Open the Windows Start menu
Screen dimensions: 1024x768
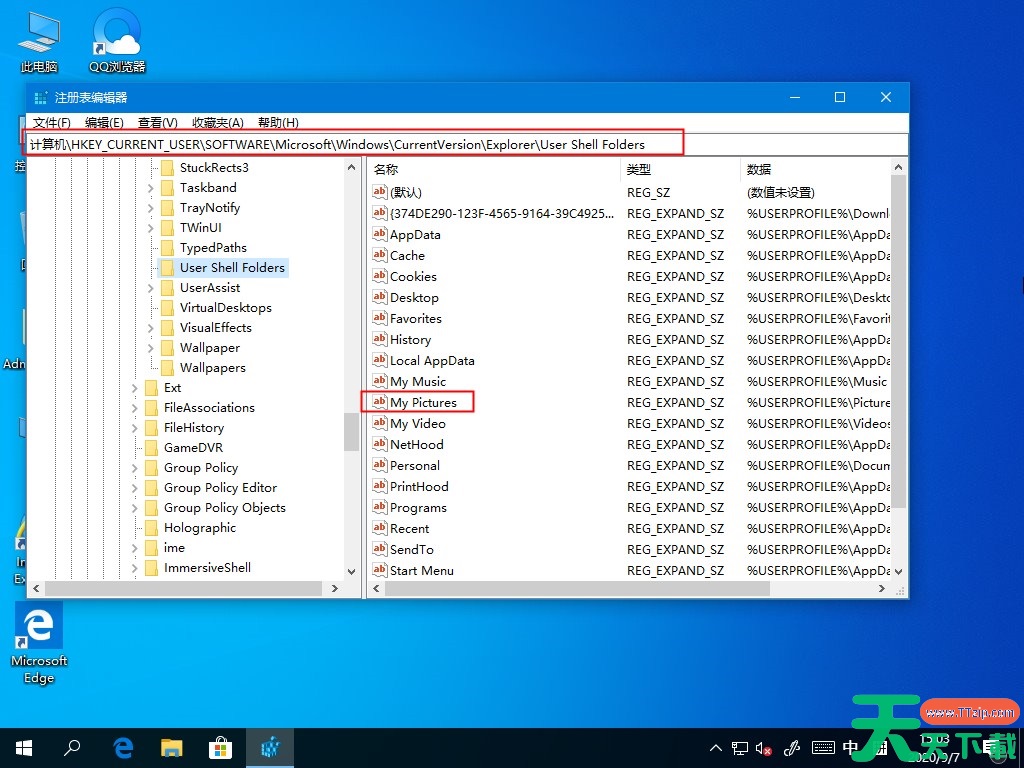[x=24, y=747]
